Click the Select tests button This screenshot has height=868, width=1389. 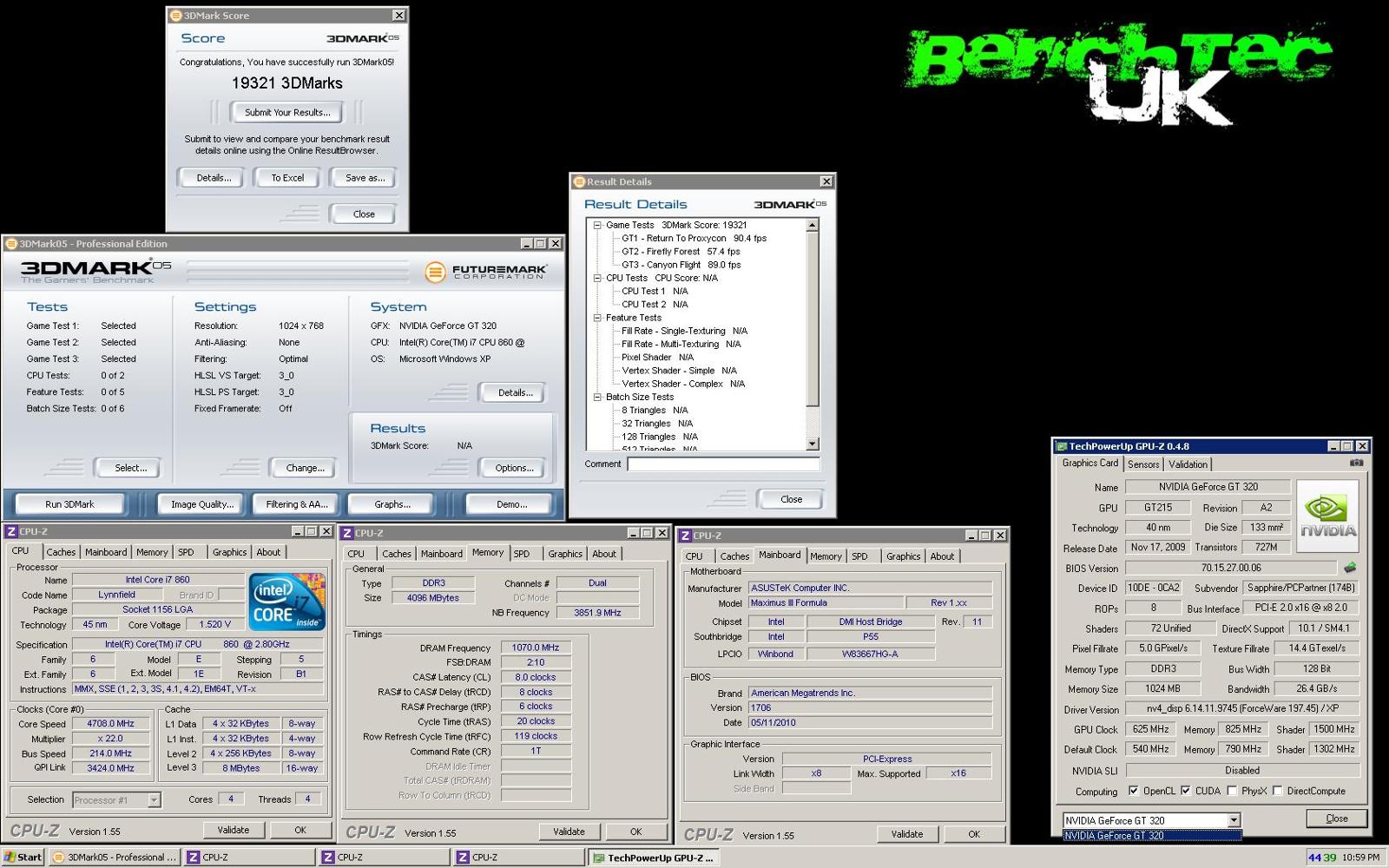(x=131, y=468)
